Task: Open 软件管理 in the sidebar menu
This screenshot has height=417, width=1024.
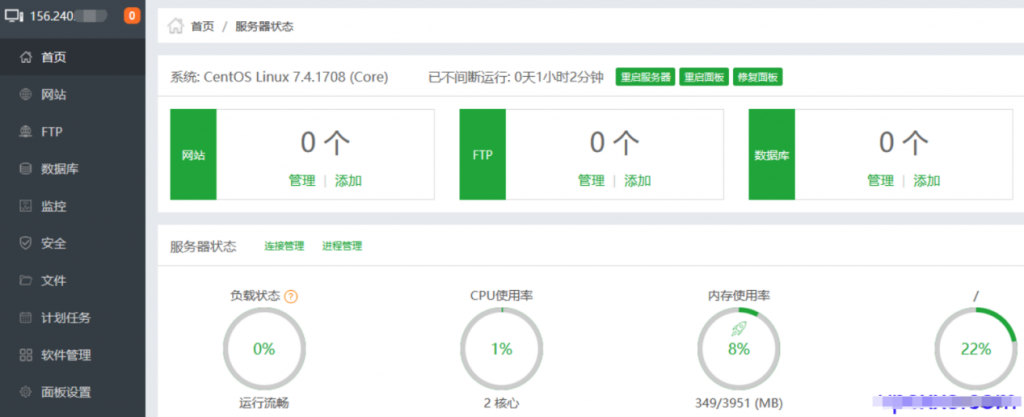Action: click(66, 355)
